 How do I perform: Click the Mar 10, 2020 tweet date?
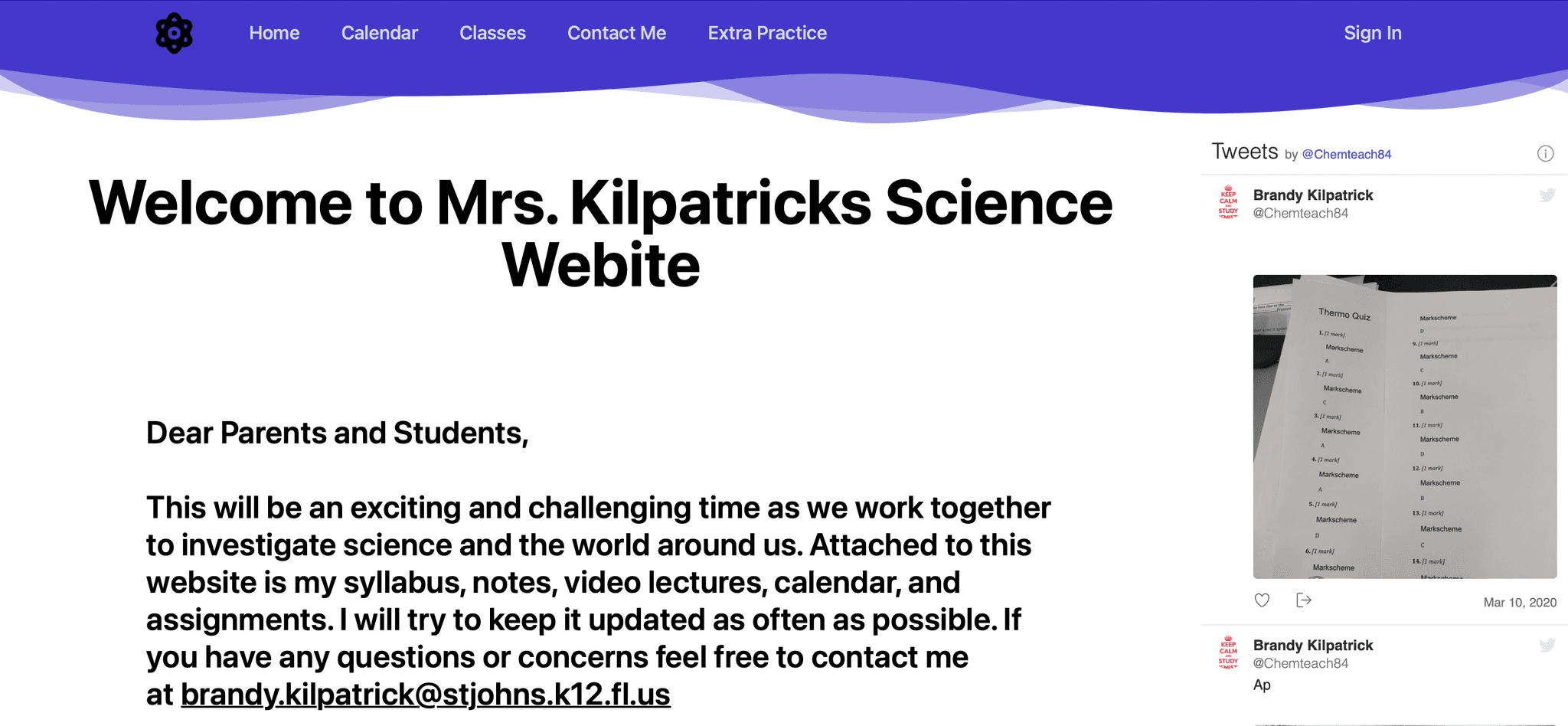1519,602
